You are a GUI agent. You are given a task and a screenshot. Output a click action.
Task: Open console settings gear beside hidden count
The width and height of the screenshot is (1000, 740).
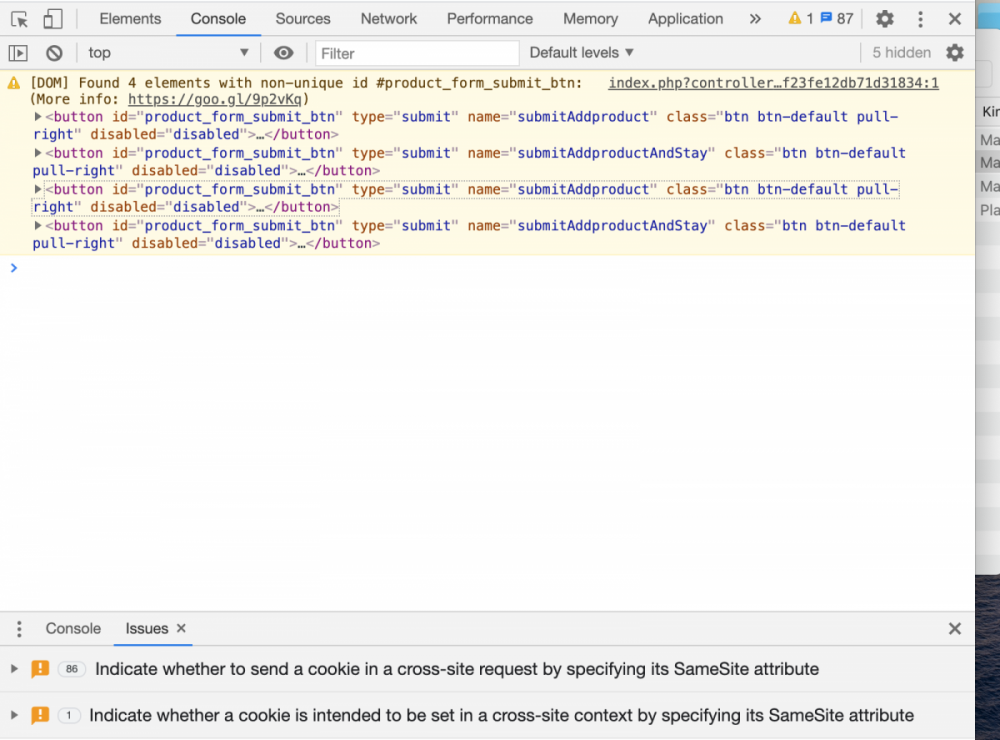pos(955,53)
